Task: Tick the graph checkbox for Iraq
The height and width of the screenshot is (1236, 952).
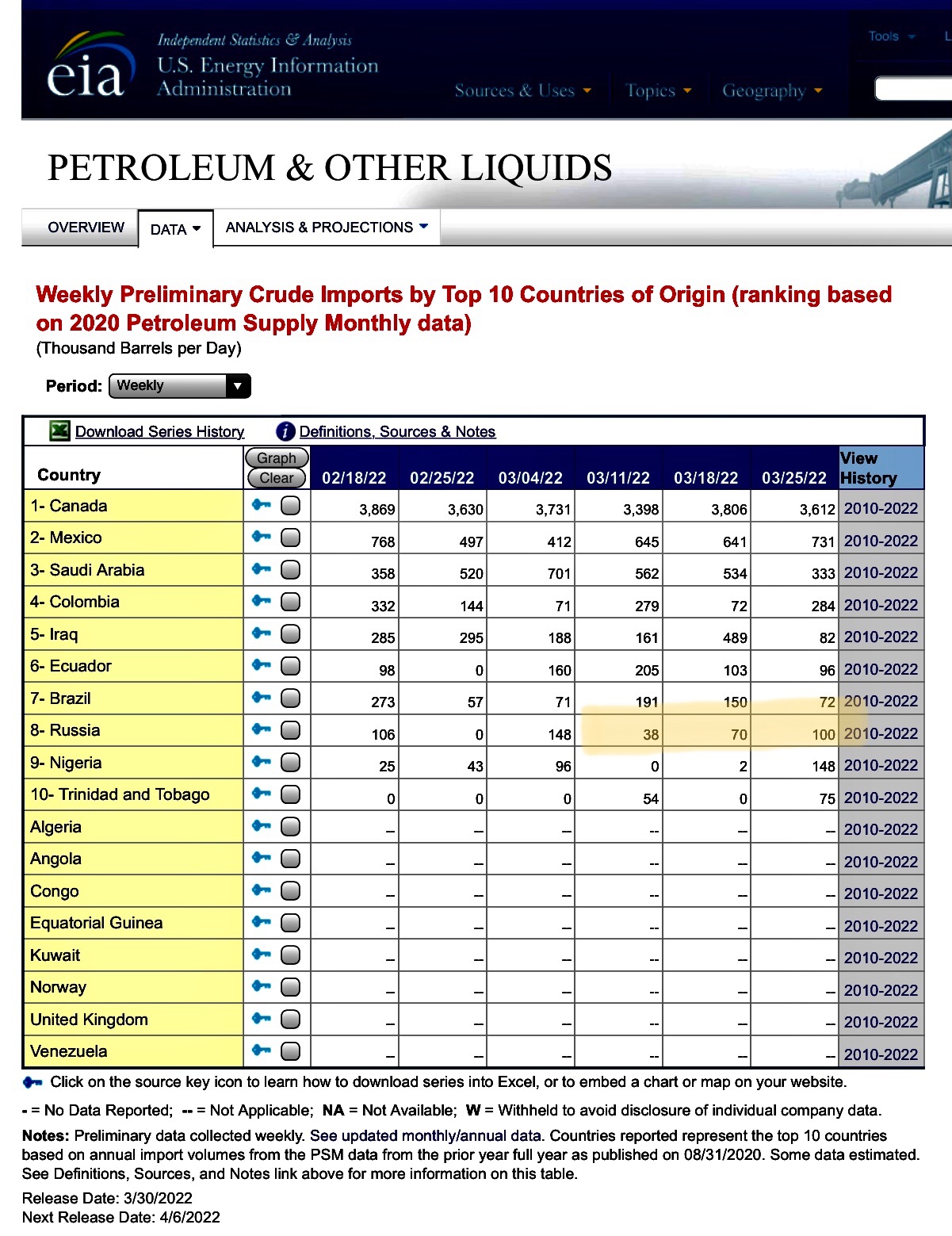Action: click(x=291, y=633)
